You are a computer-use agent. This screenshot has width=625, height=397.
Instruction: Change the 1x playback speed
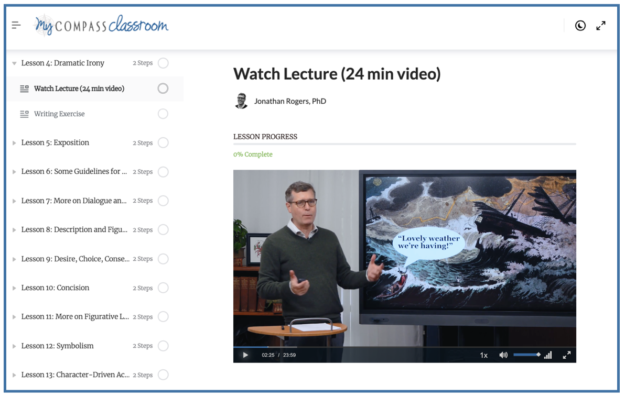point(483,355)
